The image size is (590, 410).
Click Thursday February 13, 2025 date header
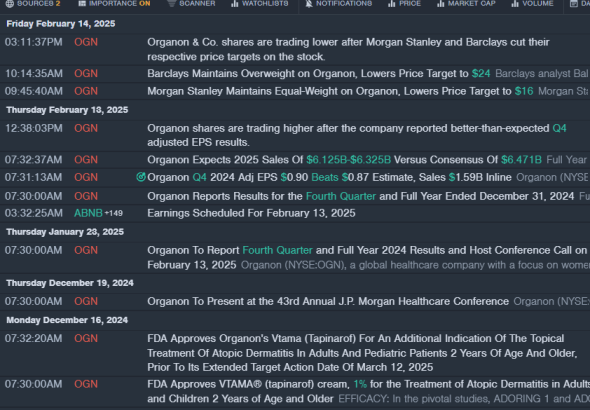67,110
